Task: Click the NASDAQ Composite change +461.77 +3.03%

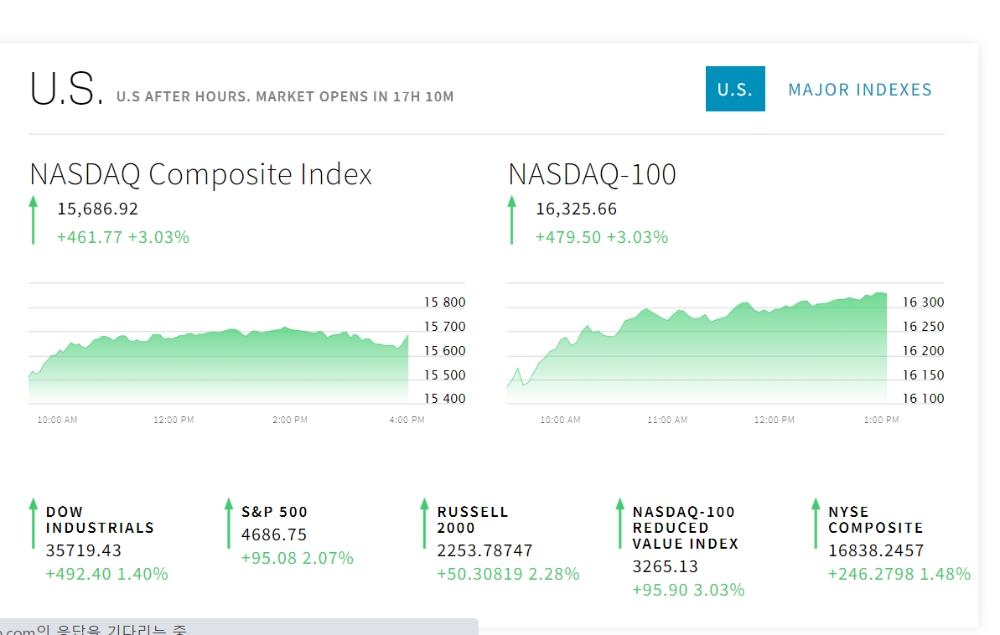Action: (x=123, y=237)
